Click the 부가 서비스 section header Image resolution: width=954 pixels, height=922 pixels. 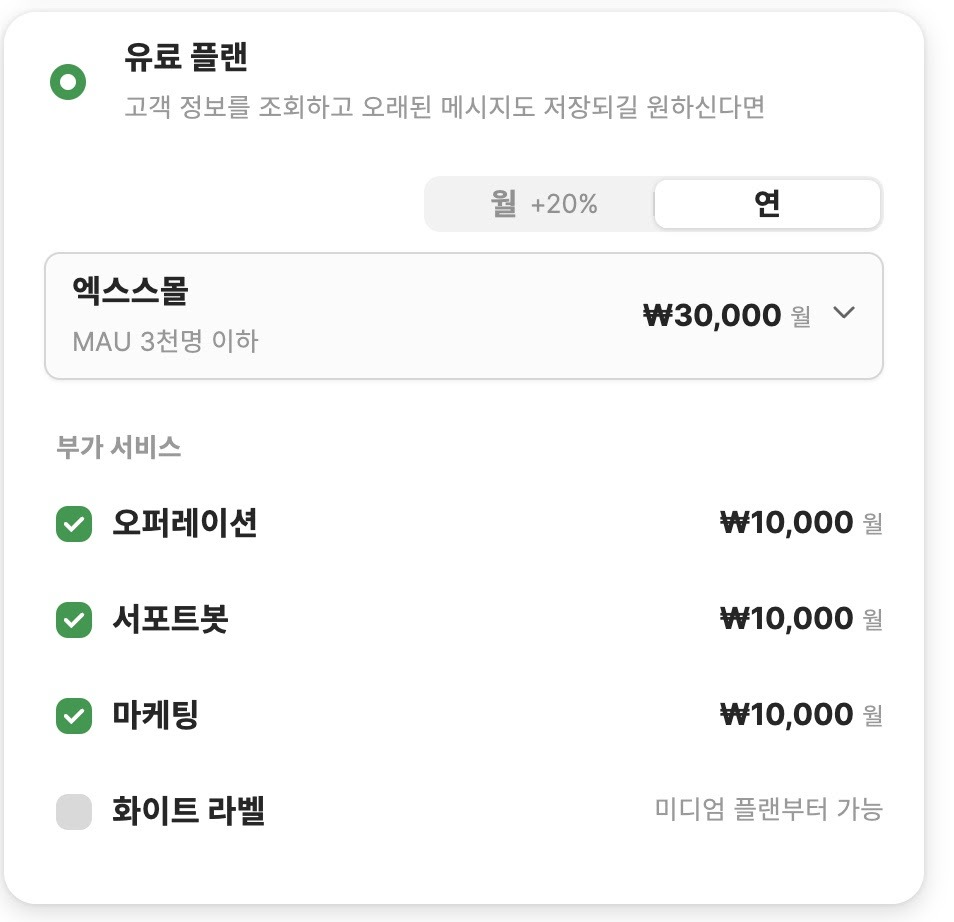coord(119,447)
